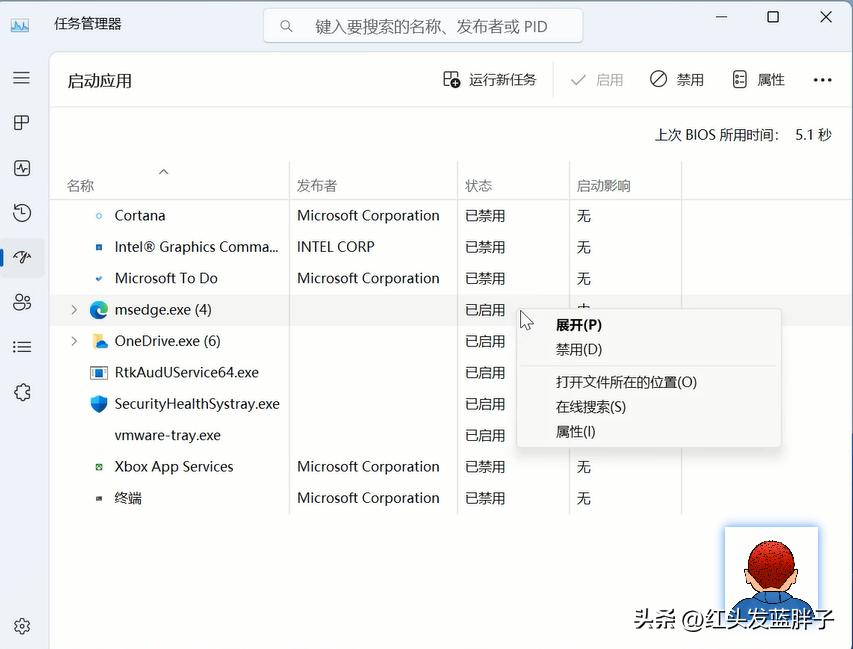Open the more options ellipsis menu

coord(822,79)
